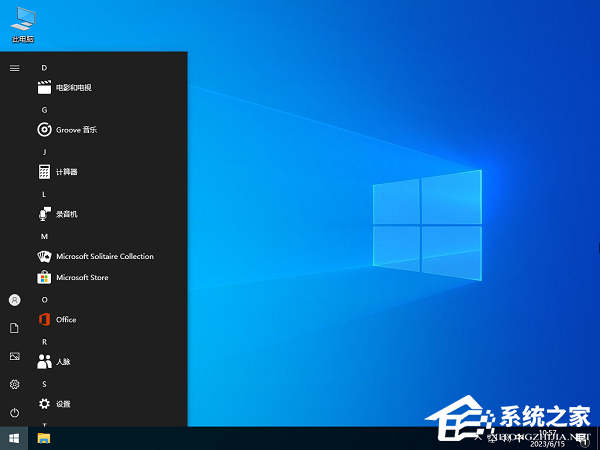This screenshot has width=600, height=450.
Task: Launch Groove 音乐 from the app list
Action: click(76, 130)
